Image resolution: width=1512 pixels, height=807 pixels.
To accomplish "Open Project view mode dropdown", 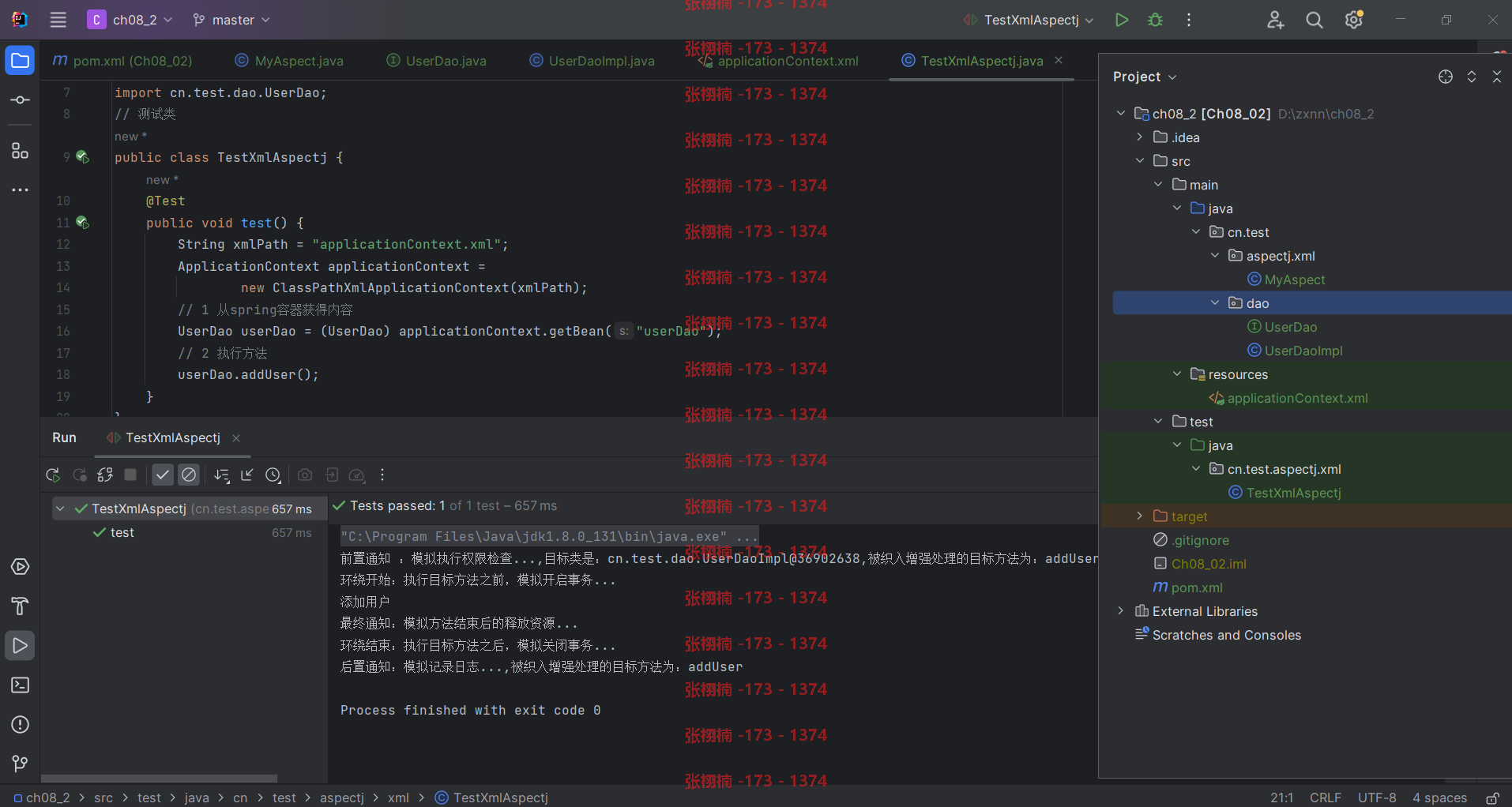I will coord(1145,77).
